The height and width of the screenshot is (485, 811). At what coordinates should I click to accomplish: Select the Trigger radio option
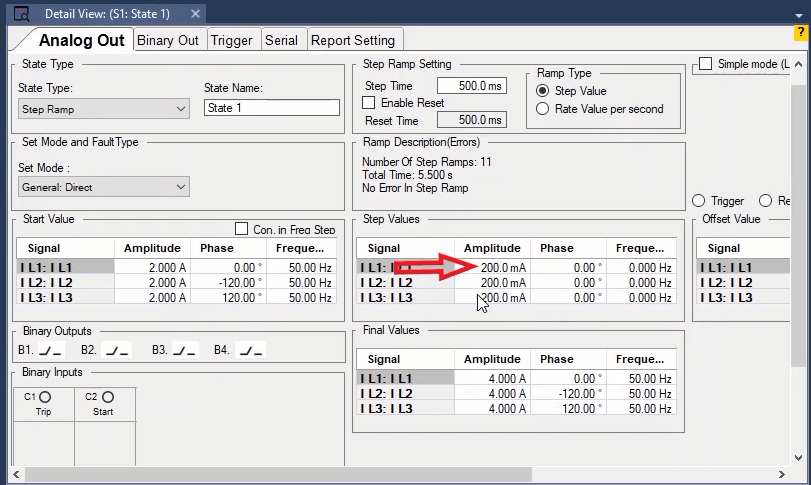(698, 201)
